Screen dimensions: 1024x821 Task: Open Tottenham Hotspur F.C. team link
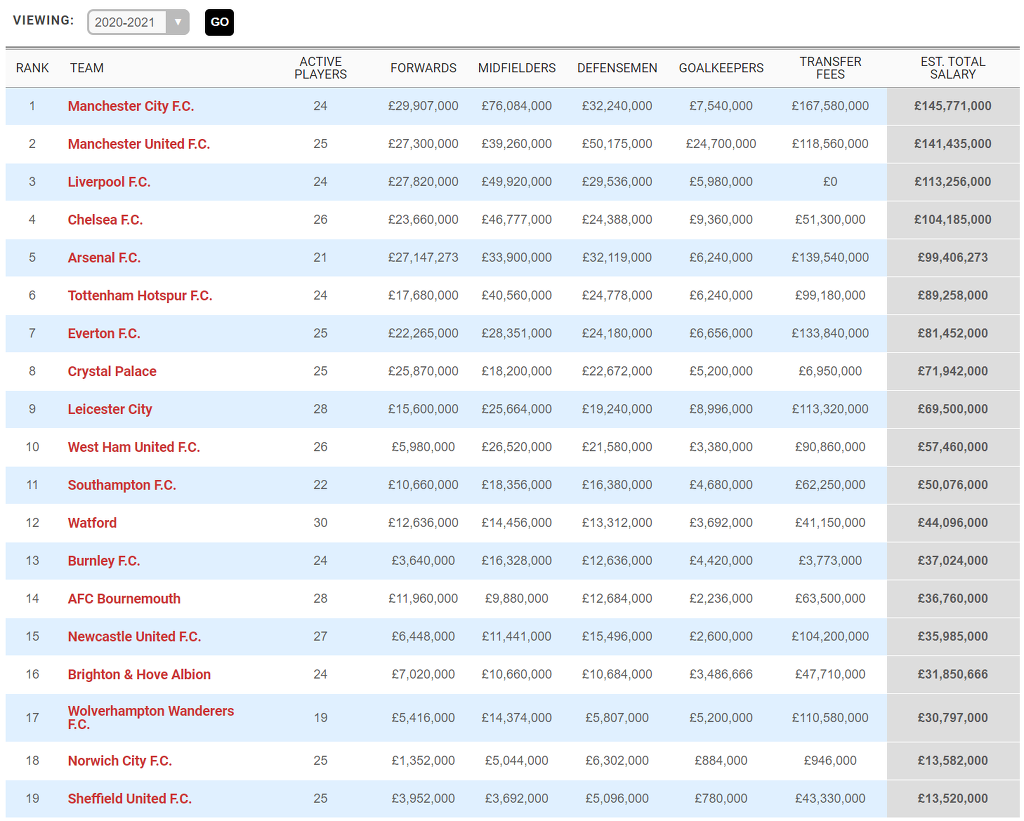click(x=140, y=295)
